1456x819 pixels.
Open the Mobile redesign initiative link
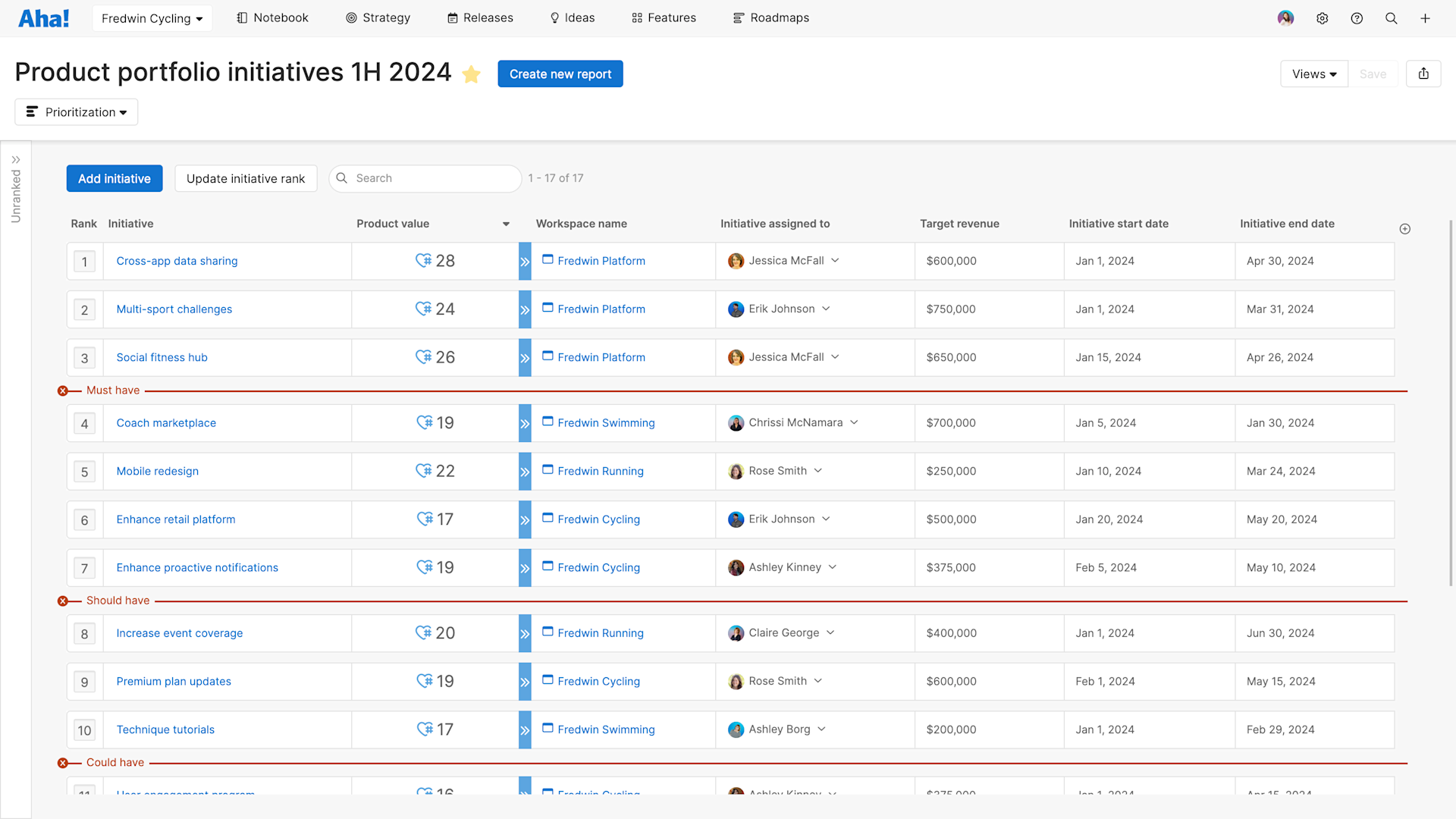pyautogui.click(x=157, y=471)
